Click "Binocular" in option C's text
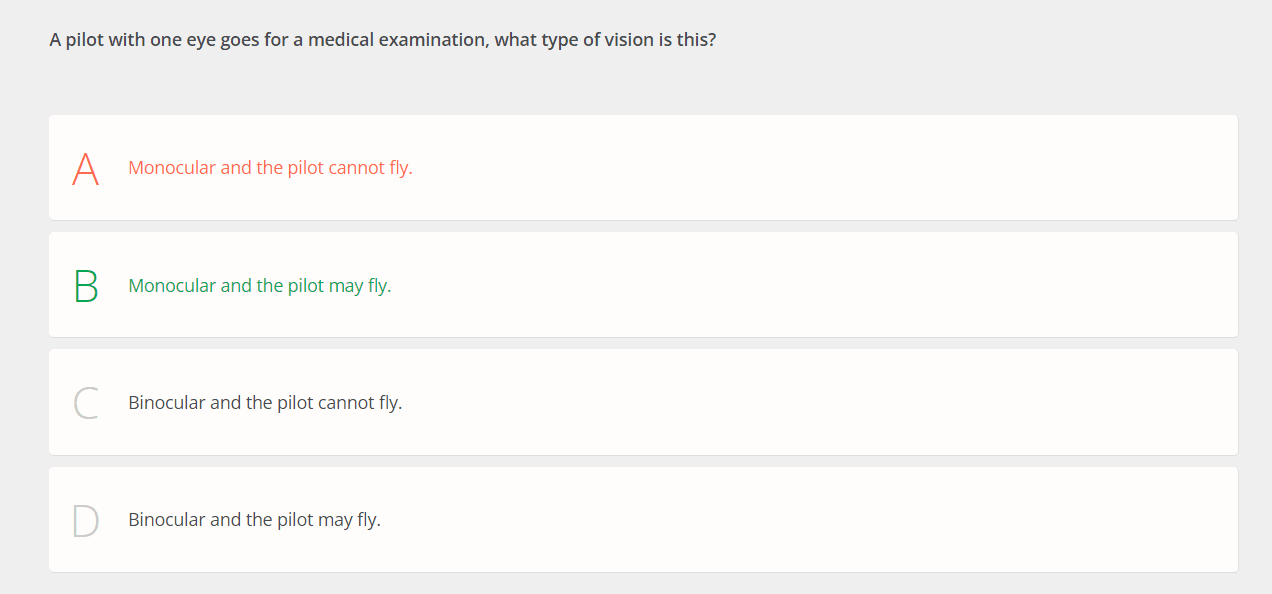The height and width of the screenshot is (594, 1272). (x=166, y=403)
